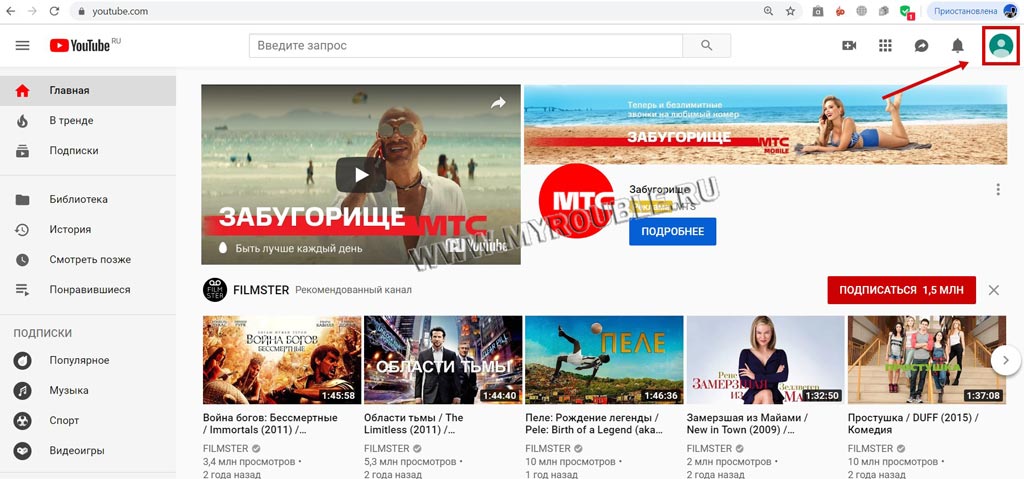Dismiss the FILMSTER recommended channel

coord(994,290)
